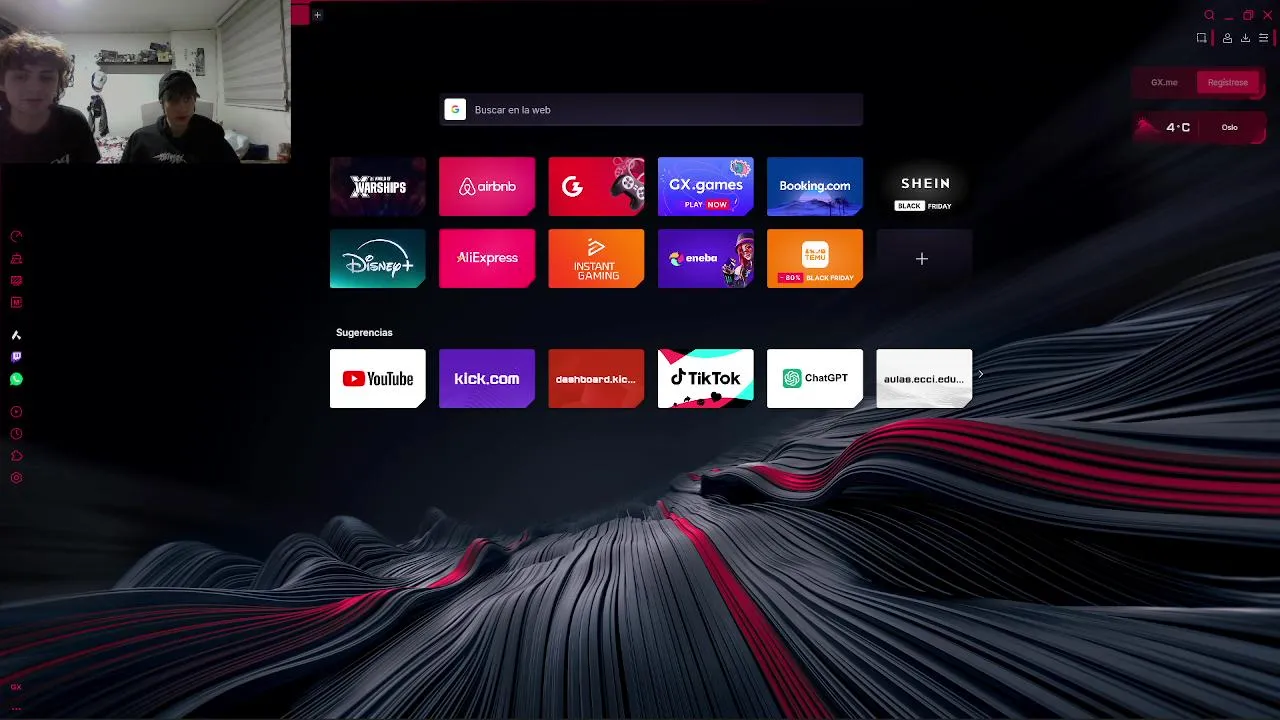This screenshot has width=1280, height=720.
Task: Click the Oslo weather location
Action: tap(1230, 127)
